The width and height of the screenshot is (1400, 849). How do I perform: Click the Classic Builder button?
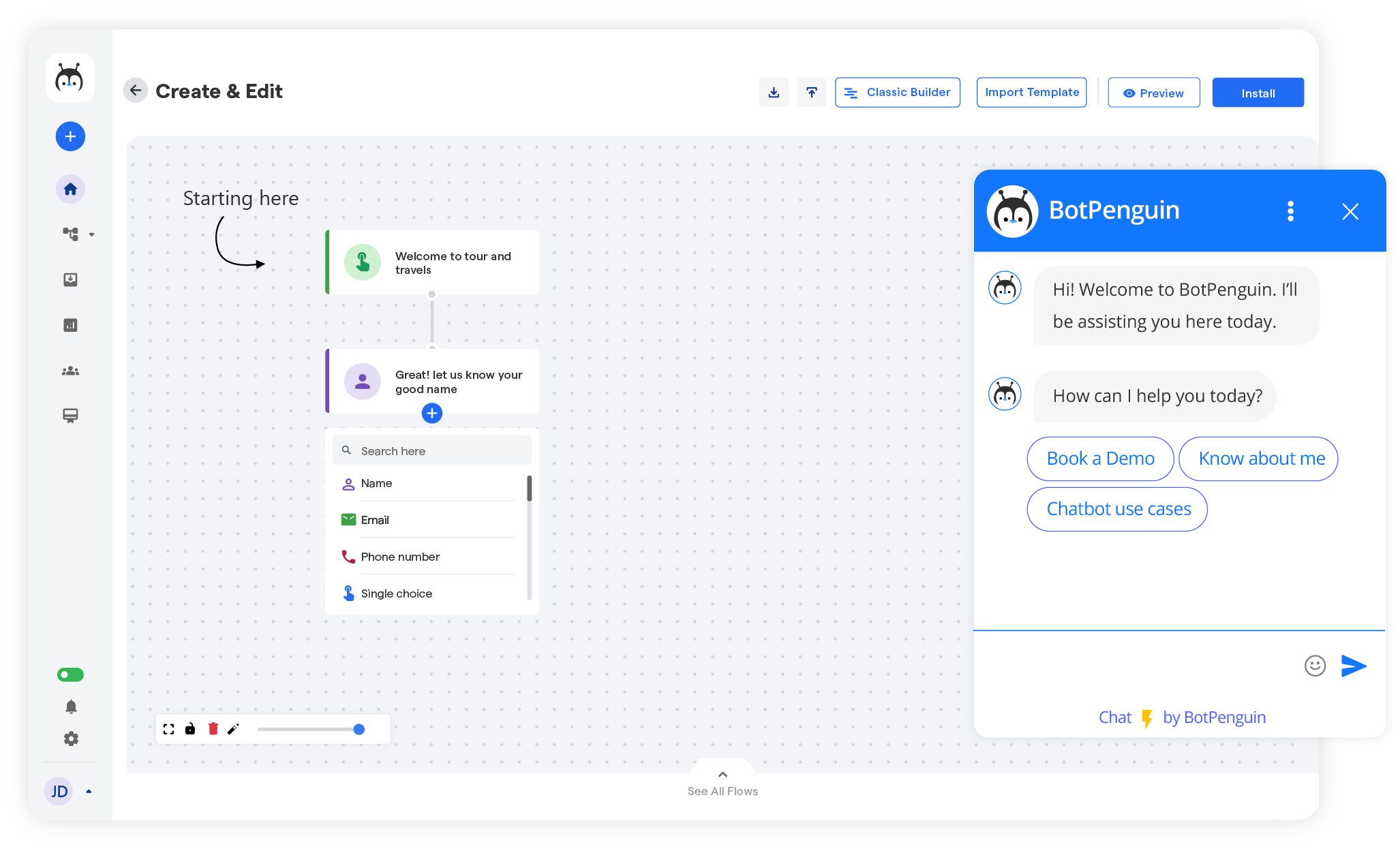click(896, 92)
